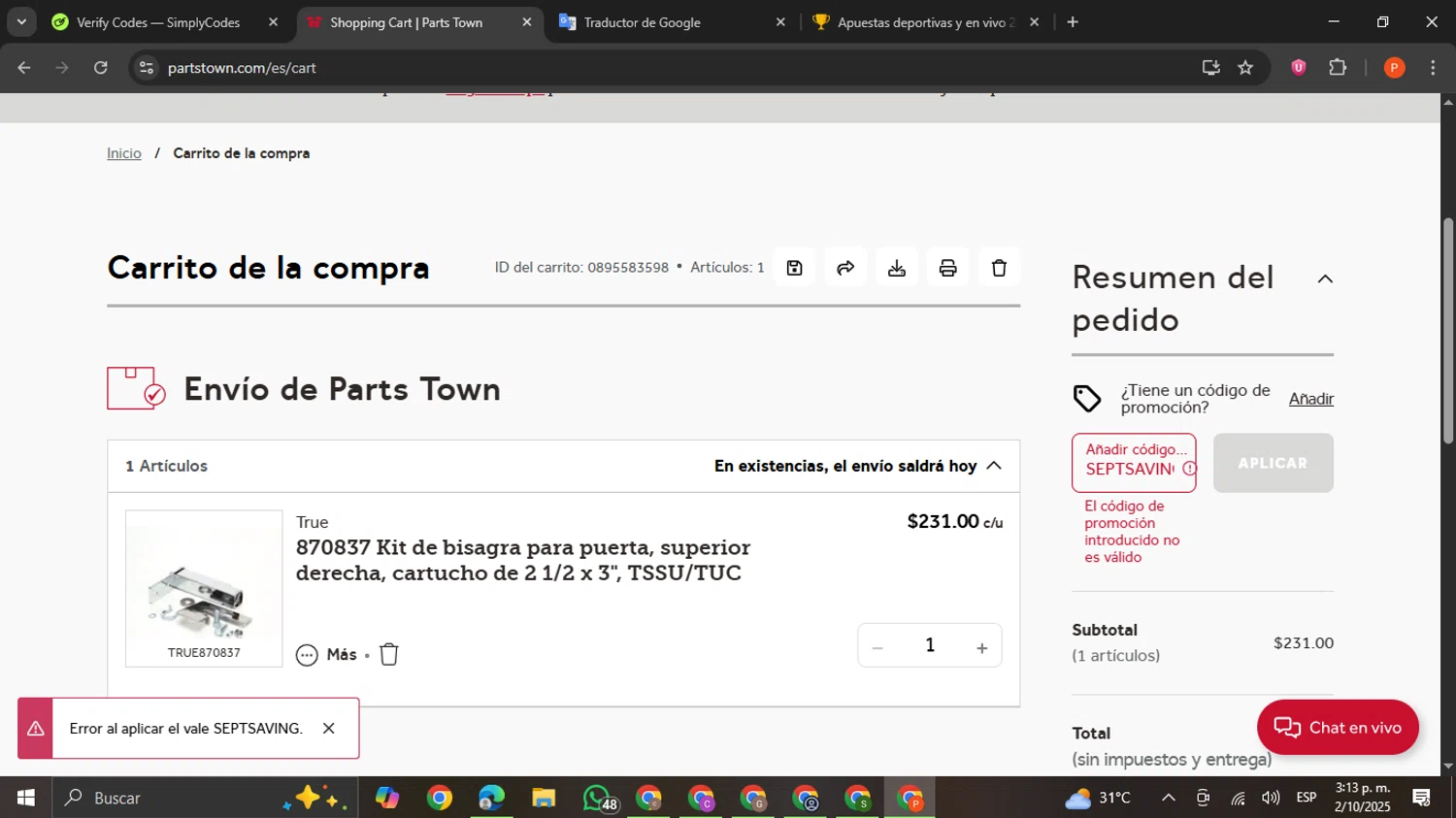Open the volume control in tray
1456x818 pixels.
(1270, 798)
